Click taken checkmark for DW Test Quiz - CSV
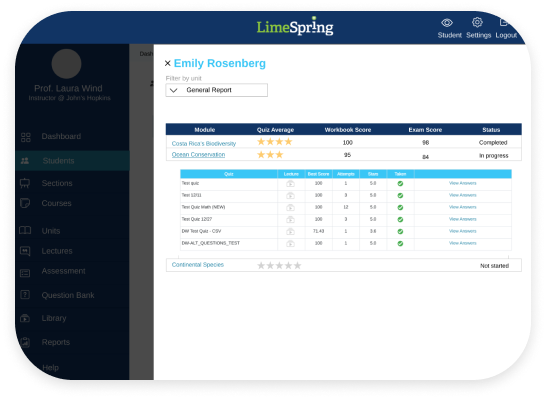The image size is (546, 399). 400,232
